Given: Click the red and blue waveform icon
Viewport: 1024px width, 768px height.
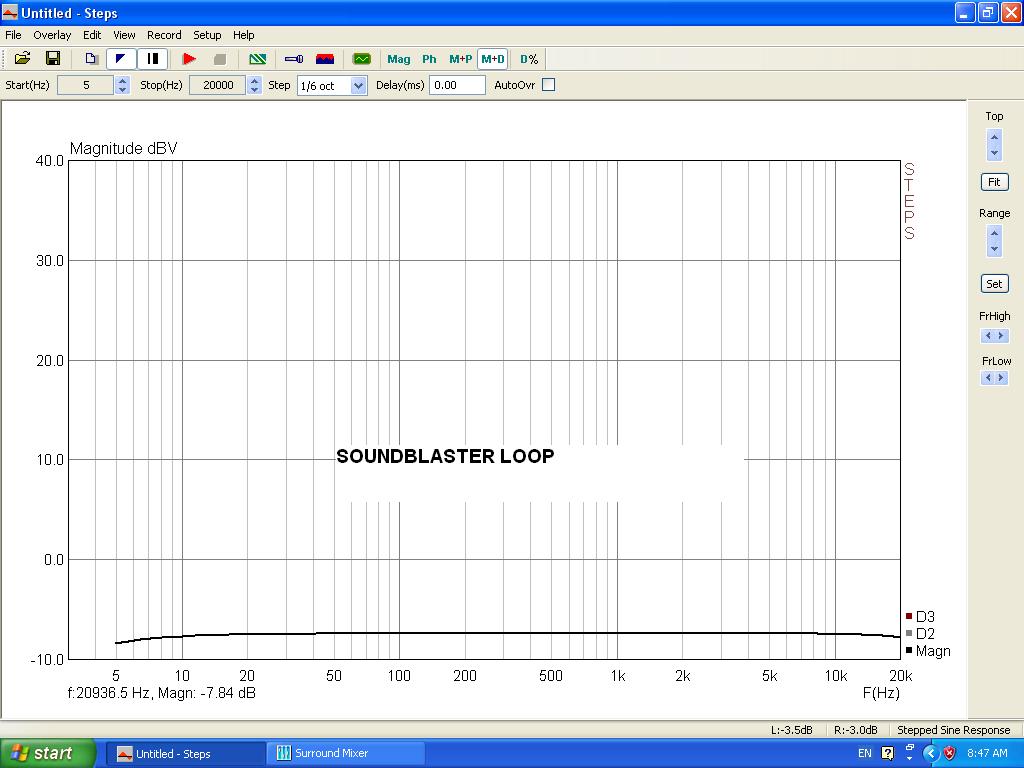Looking at the screenshot, I should [x=325, y=59].
